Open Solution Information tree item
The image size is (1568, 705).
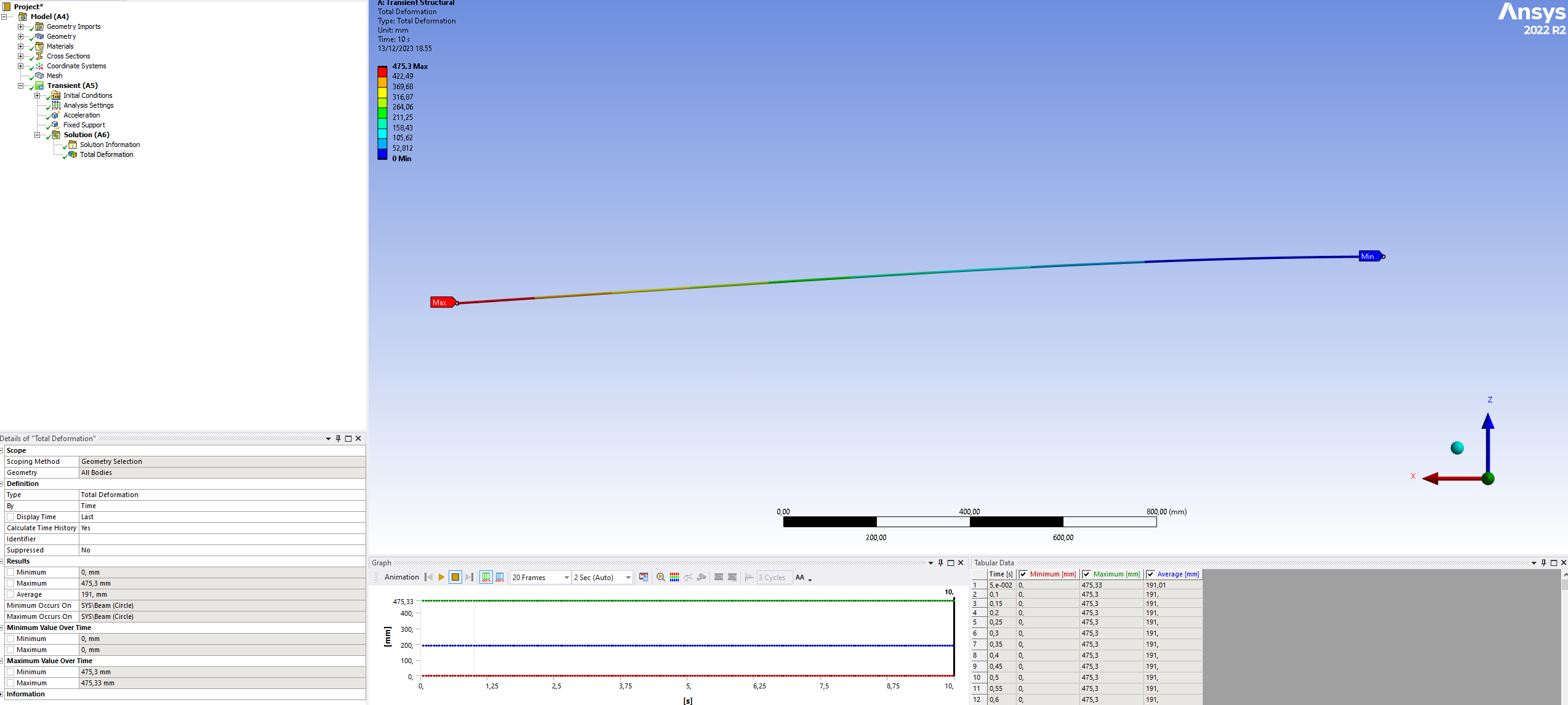click(x=110, y=145)
